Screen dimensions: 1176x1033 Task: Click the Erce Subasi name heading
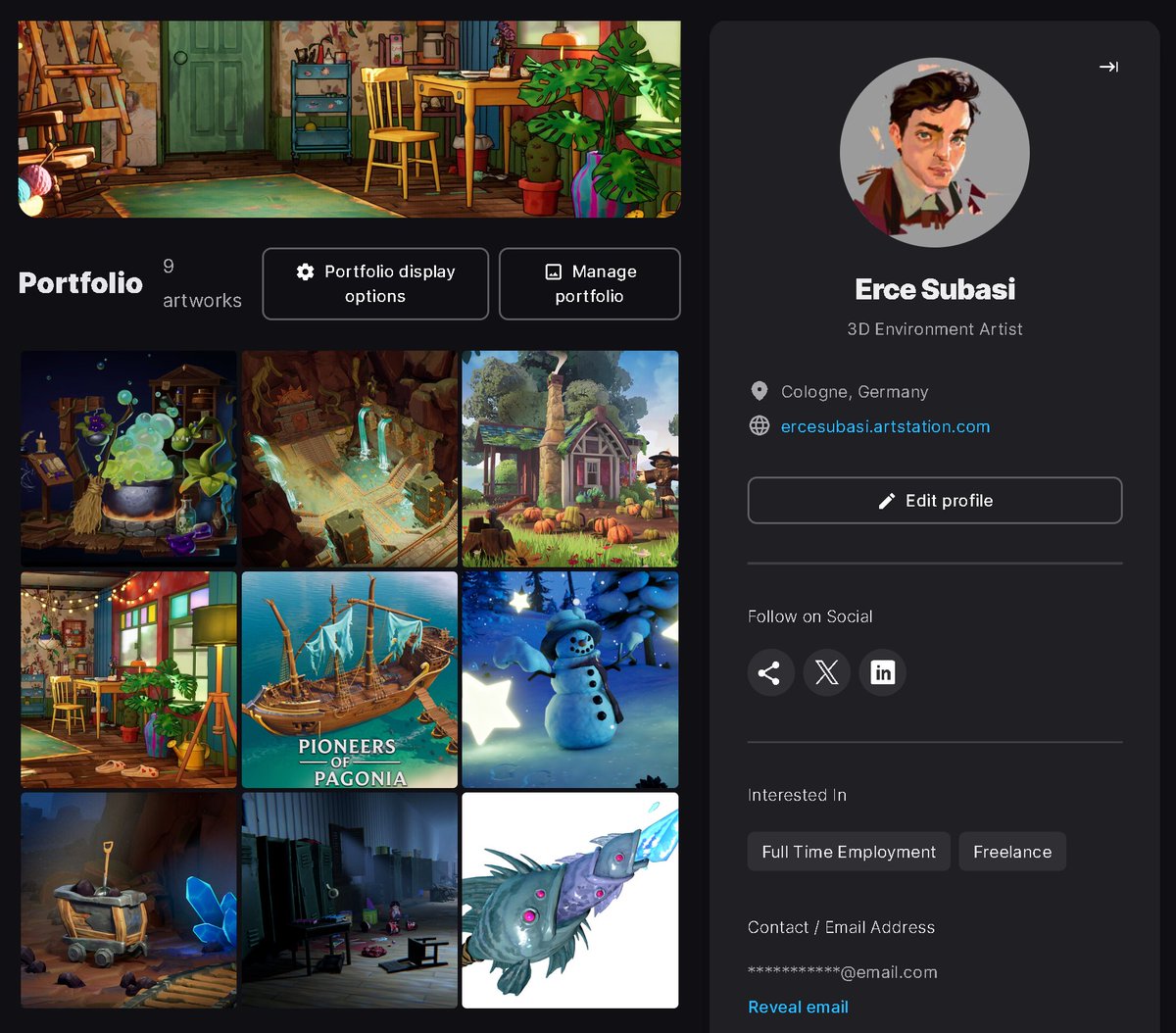[935, 289]
